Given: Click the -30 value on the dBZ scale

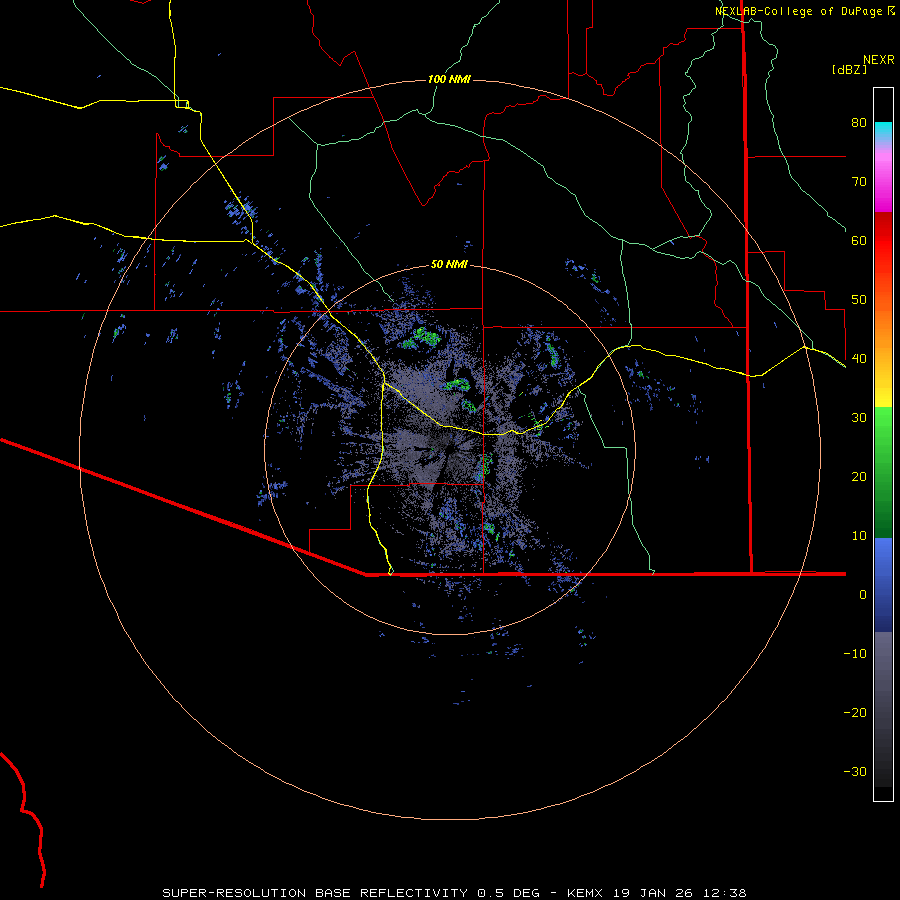Looking at the screenshot, I should [x=855, y=771].
